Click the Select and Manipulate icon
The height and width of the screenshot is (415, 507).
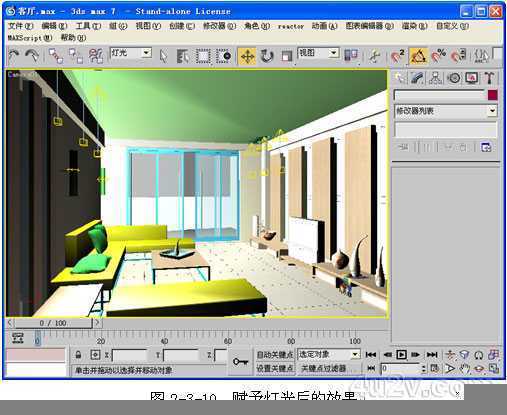[x=374, y=56]
